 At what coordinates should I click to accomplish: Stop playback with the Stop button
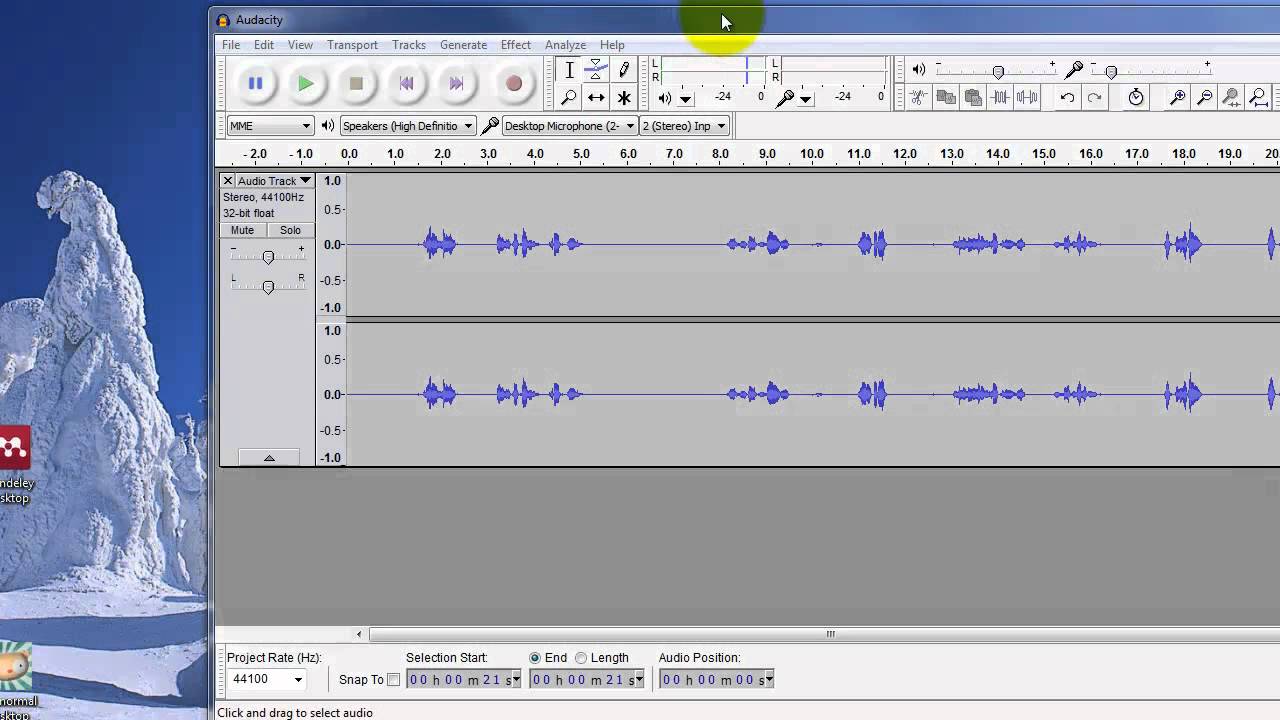tap(356, 84)
